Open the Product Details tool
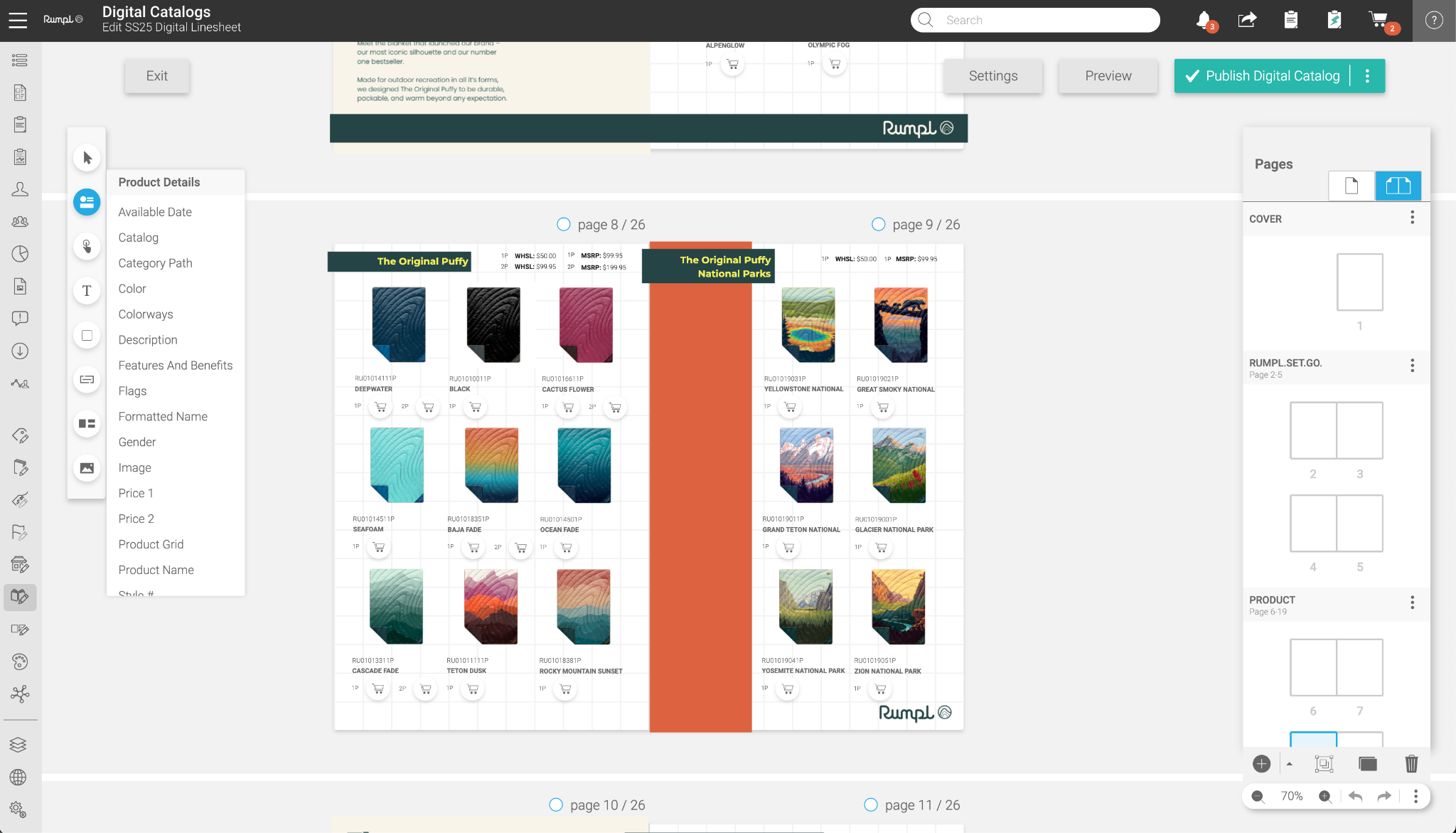 [x=87, y=202]
